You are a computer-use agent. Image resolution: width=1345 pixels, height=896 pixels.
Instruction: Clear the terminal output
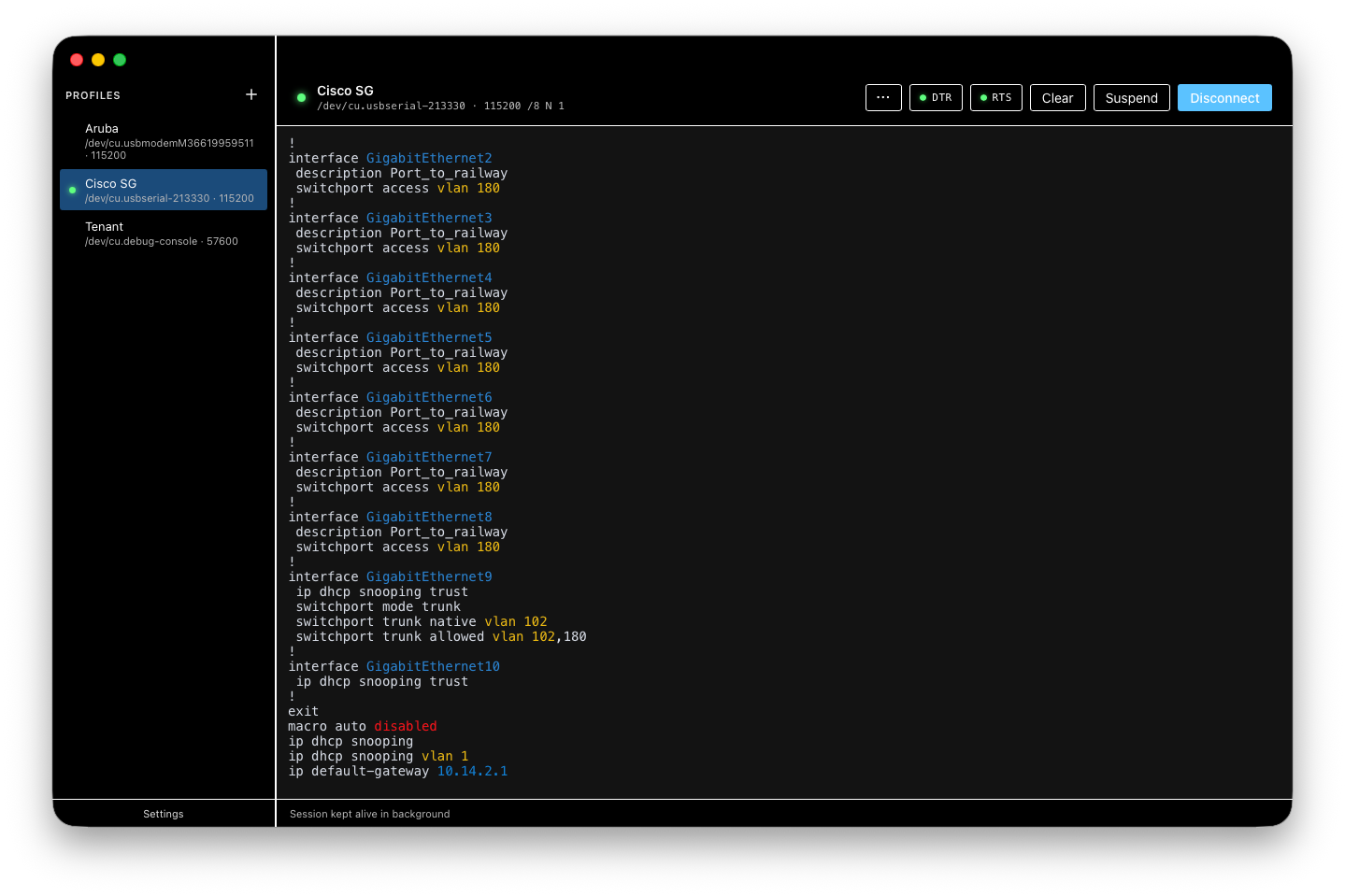click(1057, 98)
